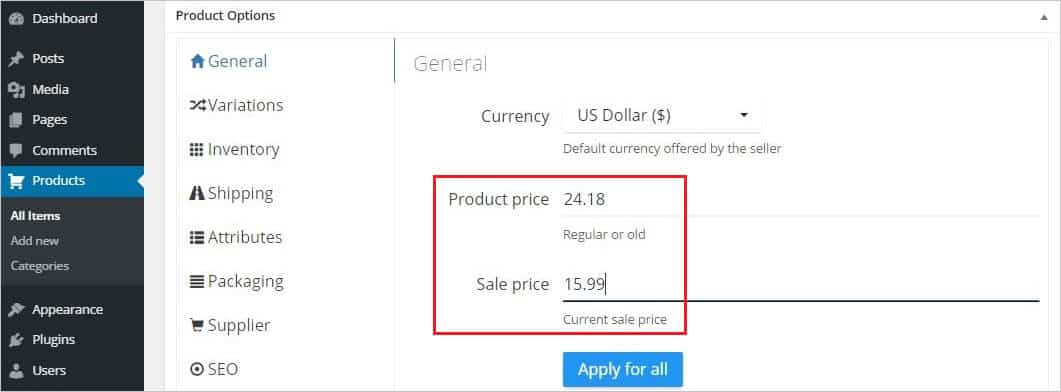Click the Pages icon in sidebar
Image resolution: width=1061 pixels, height=392 pixels.
[16, 120]
